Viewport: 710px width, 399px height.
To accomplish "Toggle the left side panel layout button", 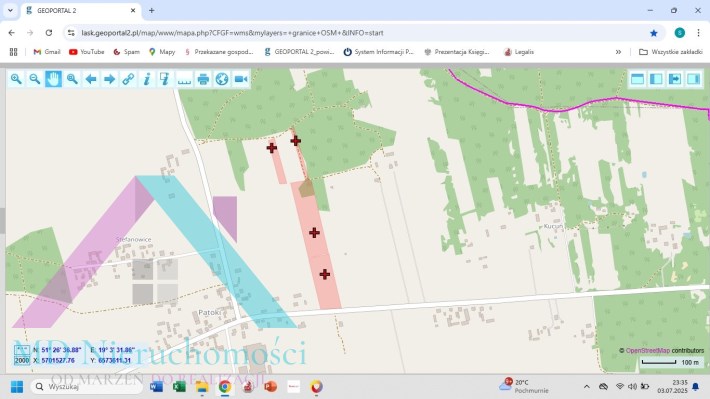I will [x=656, y=79].
